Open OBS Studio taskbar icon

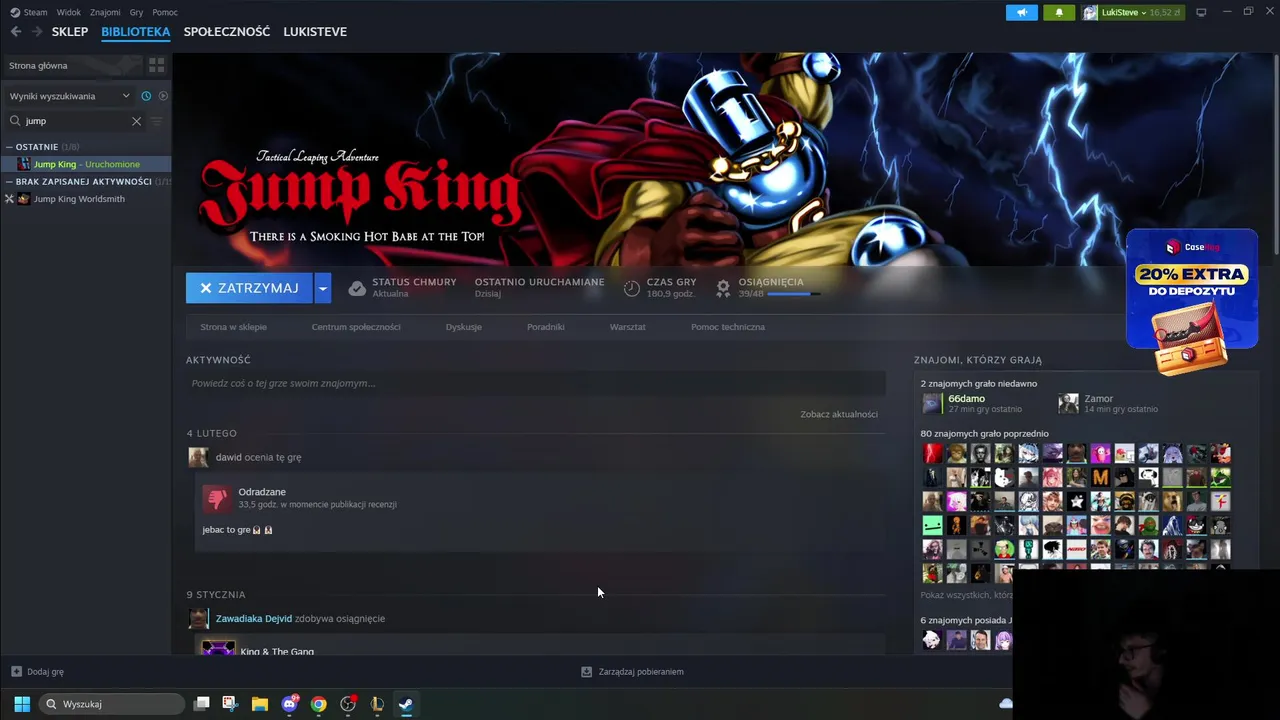pyautogui.click(x=348, y=704)
